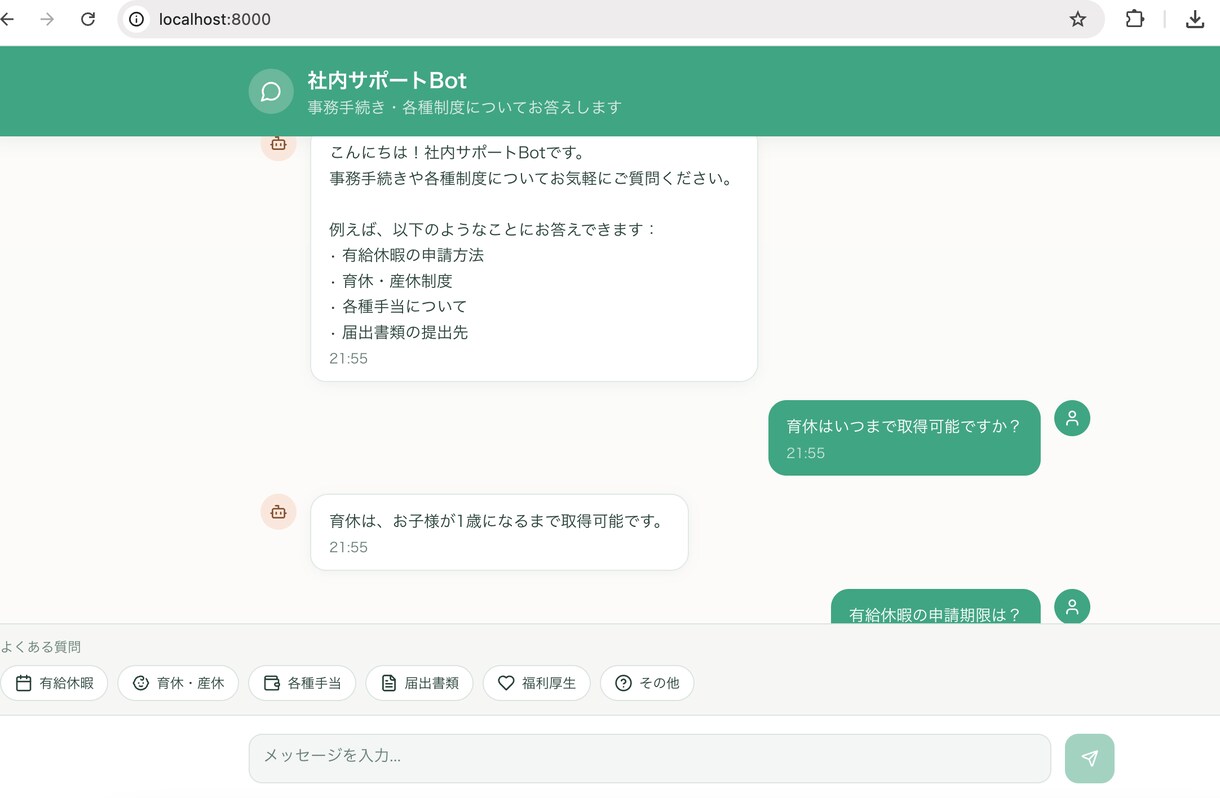Viewport: 1220px width, 798px height.
Task: Click the 事務手続き・各種制度についてお答えします subtitle
Action: pos(464,107)
